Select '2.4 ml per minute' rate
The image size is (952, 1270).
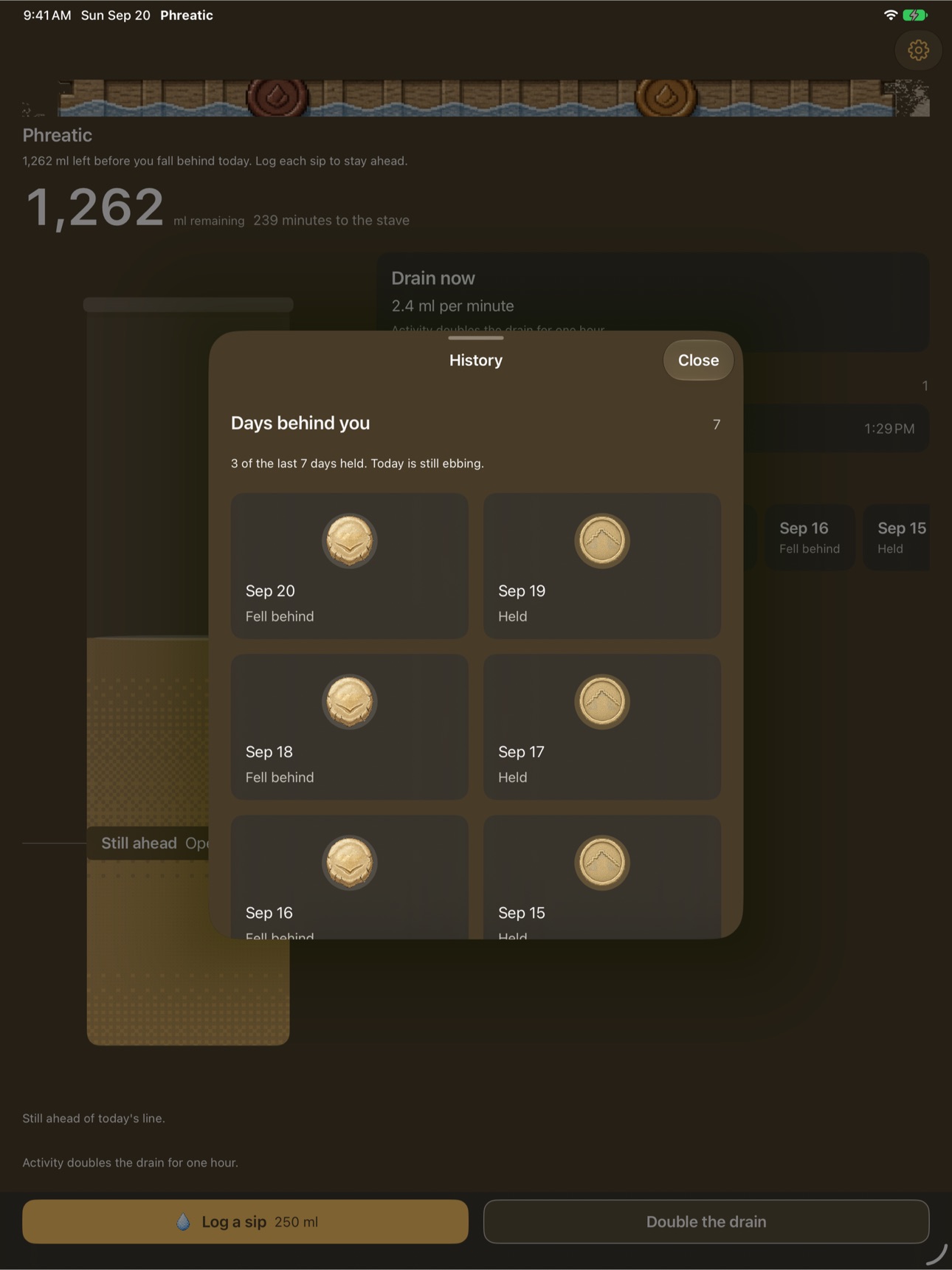(452, 306)
